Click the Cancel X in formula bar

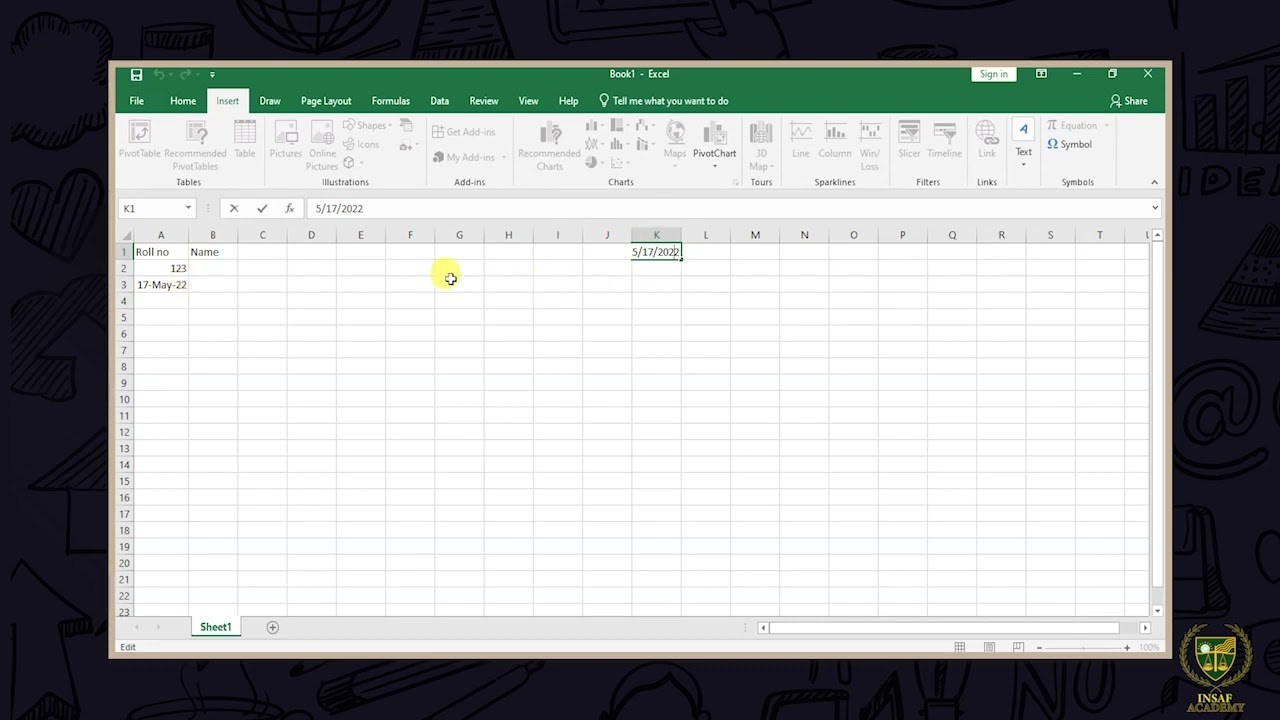pyautogui.click(x=234, y=208)
